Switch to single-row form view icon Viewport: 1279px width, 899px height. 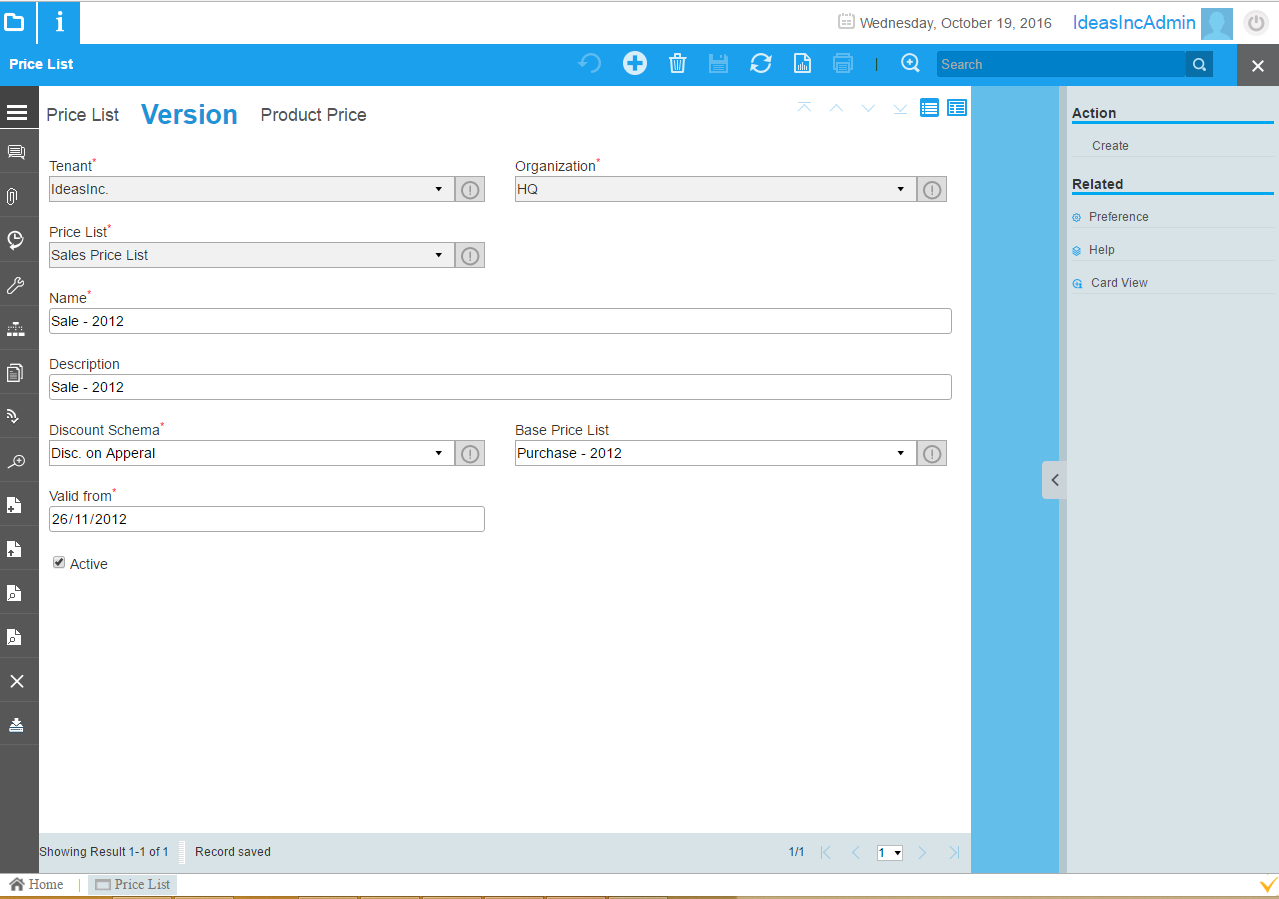tap(929, 108)
